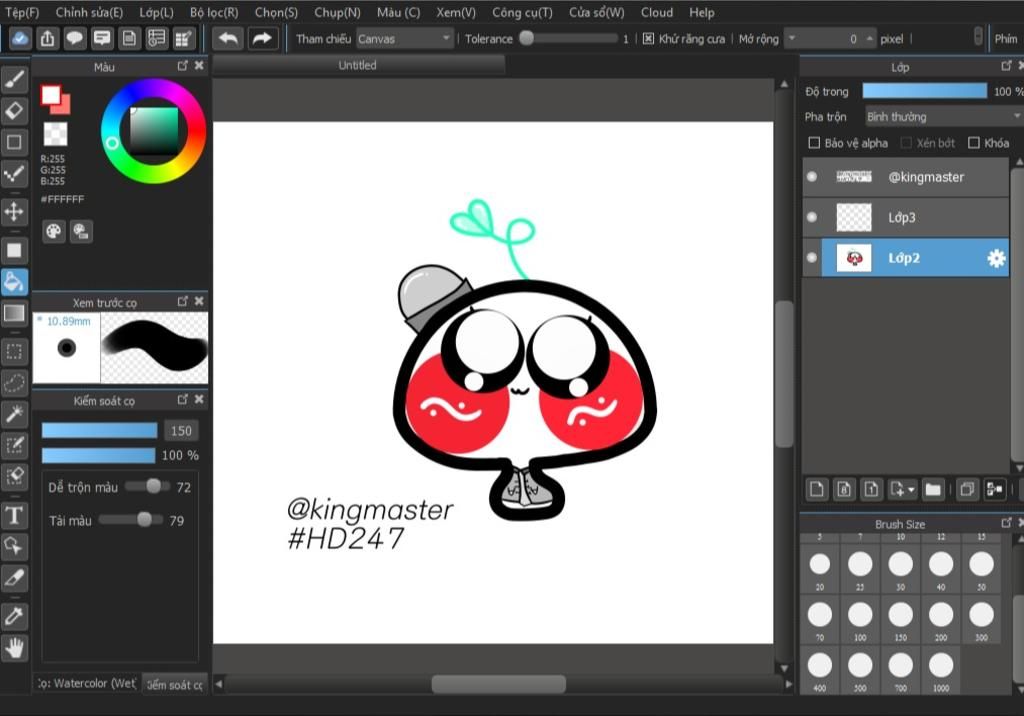This screenshot has height=716, width=1024.
Task: Select the Select Eraser tool
Action: [14, 477]
